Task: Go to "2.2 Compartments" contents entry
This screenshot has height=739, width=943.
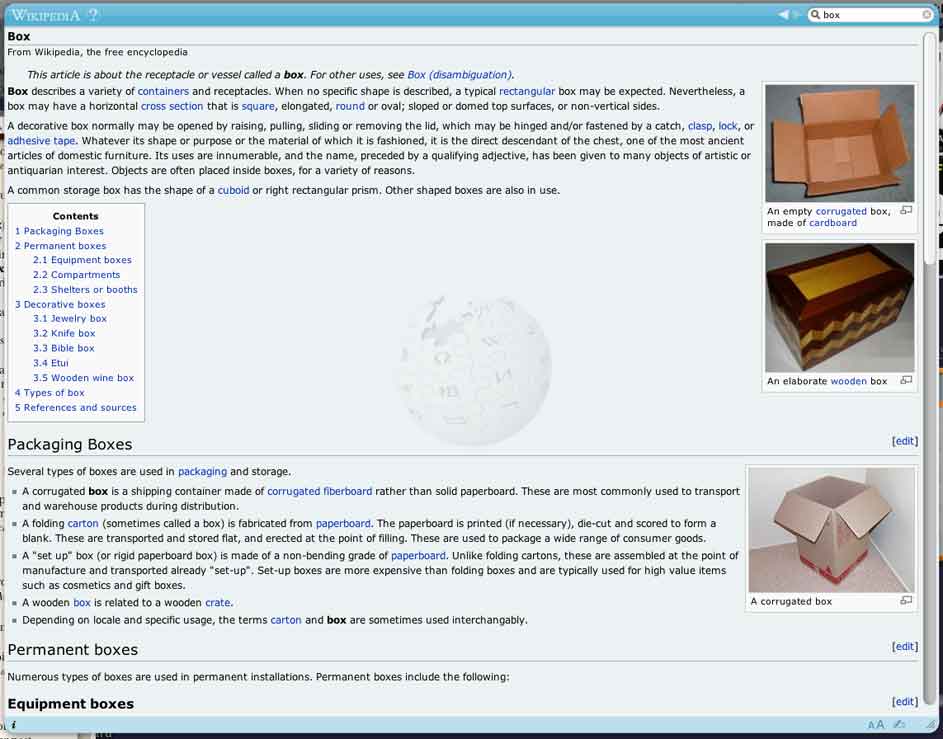Action: tap(76, 275)
